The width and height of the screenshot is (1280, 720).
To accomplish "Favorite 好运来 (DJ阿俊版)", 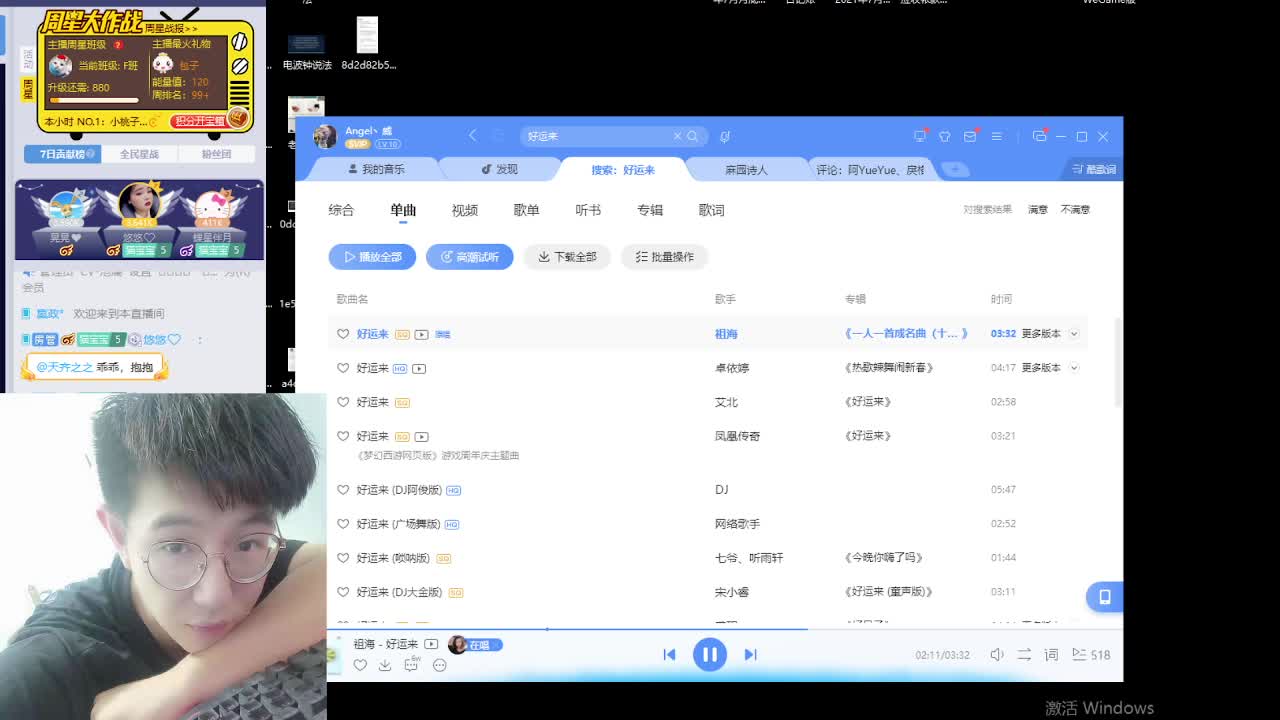I will [x=343, y=490].
